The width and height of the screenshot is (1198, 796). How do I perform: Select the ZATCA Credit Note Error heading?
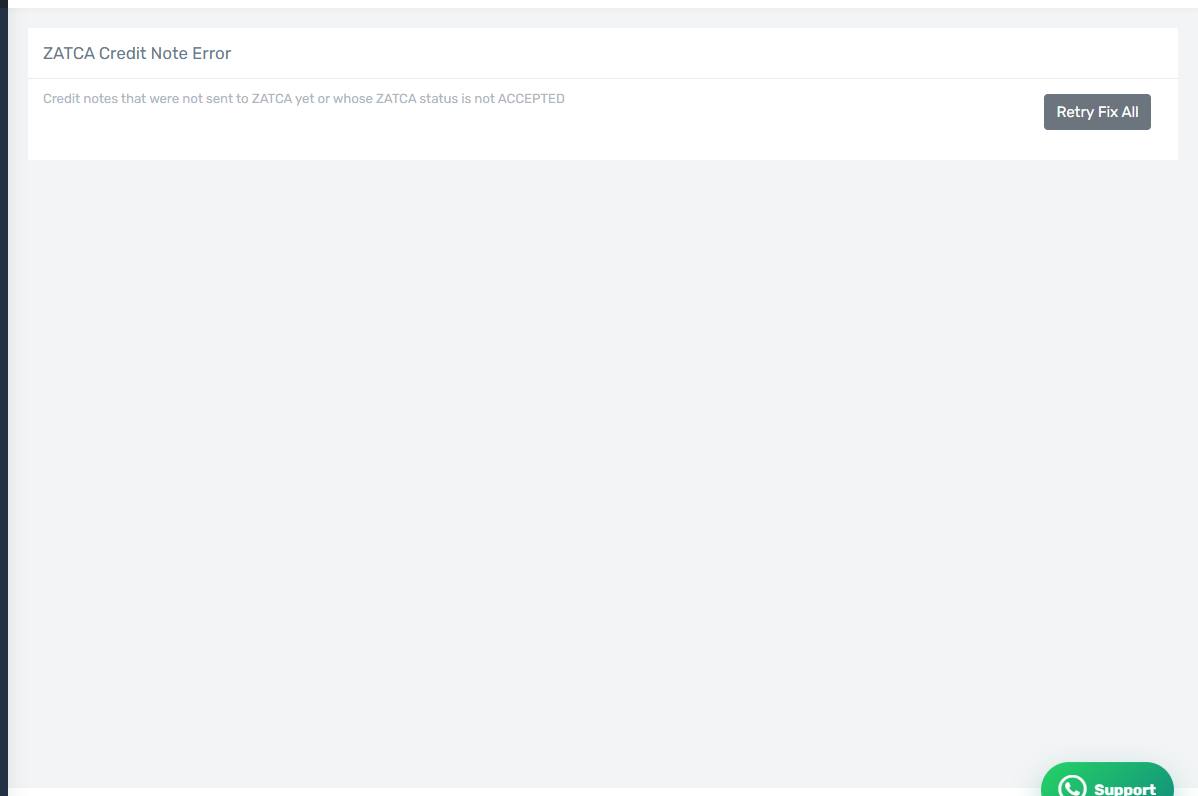point(137,53)
